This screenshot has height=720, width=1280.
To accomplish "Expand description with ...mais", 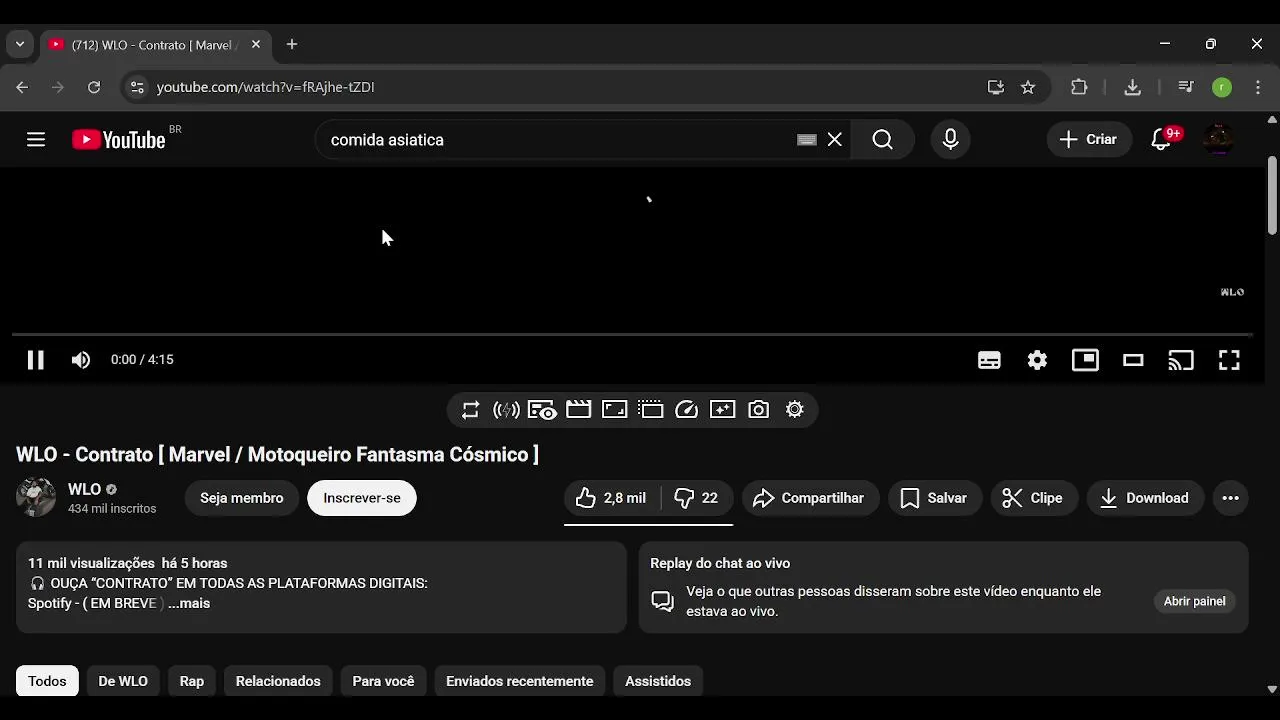I will (189, 603).
